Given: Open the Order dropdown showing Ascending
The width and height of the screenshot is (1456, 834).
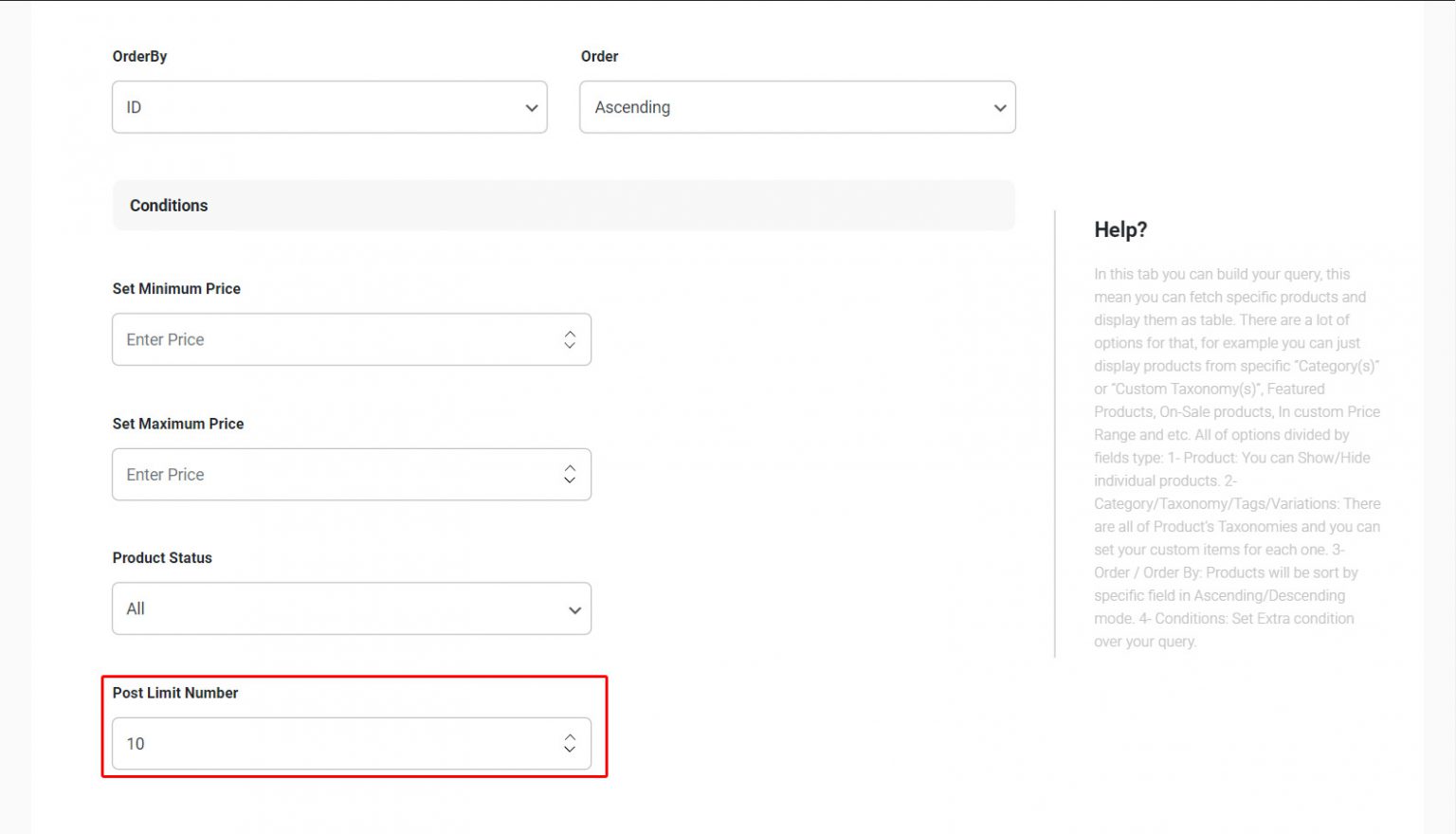Looking at the screenshot, I should [796, 107].
